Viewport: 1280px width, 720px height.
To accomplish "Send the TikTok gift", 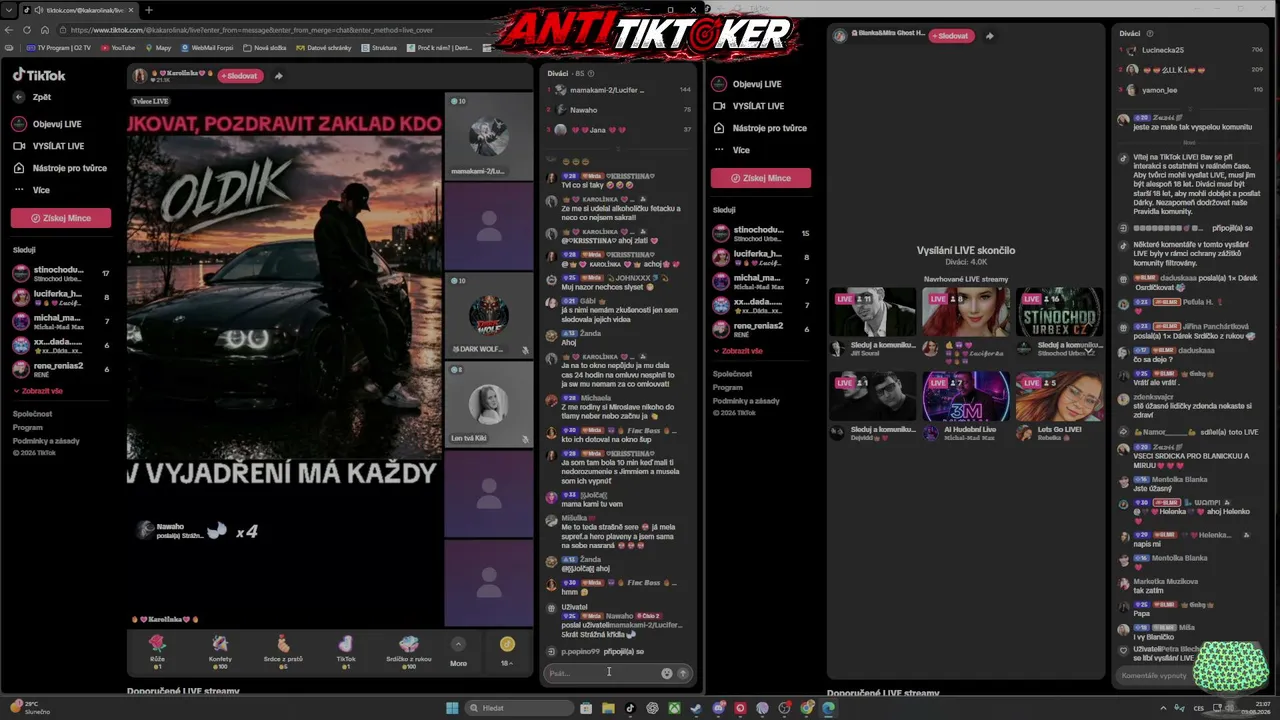I will 345,650.
